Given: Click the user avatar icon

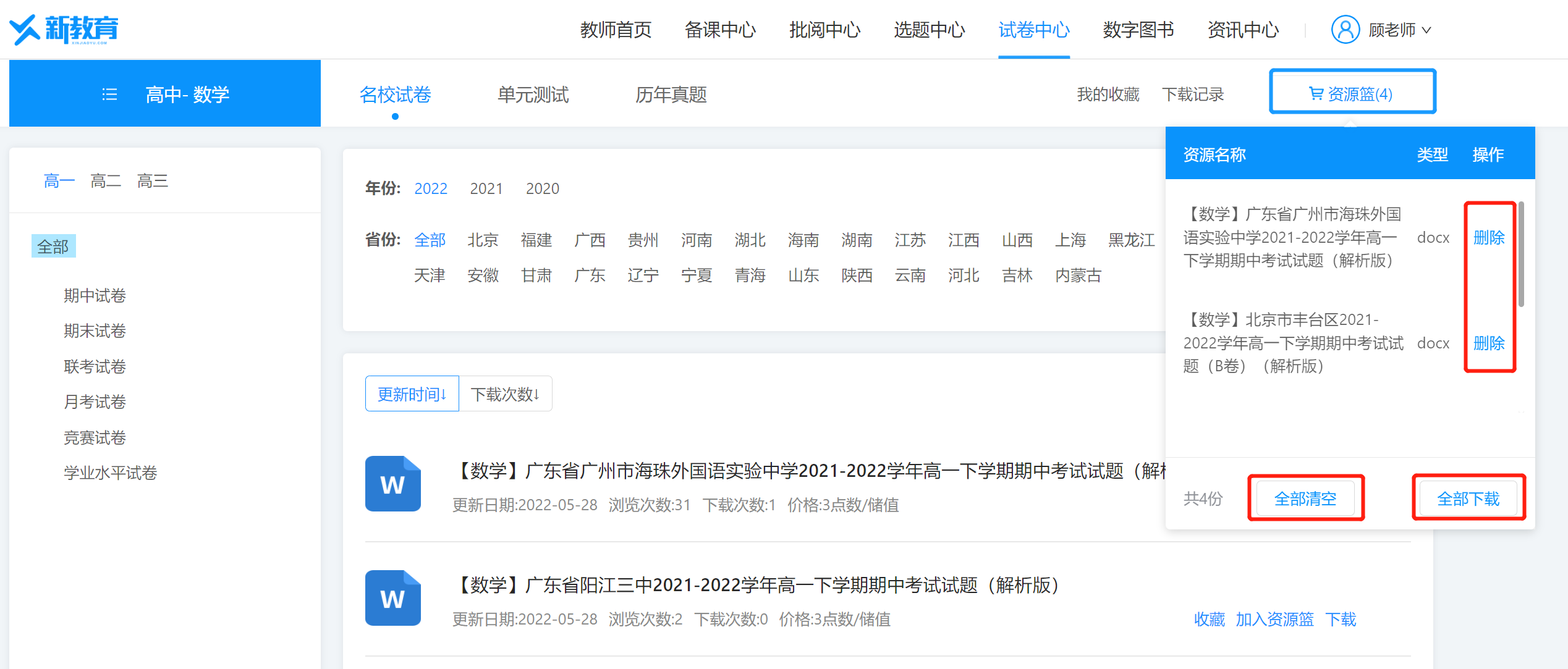Looking at the screenshot, I should coord(1345,29).
